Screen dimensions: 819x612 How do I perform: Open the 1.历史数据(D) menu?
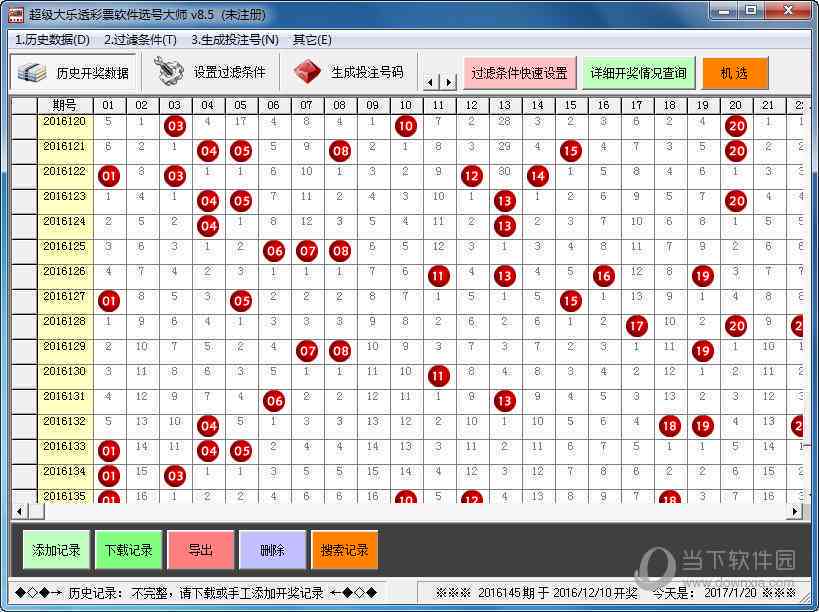[52, 40]
